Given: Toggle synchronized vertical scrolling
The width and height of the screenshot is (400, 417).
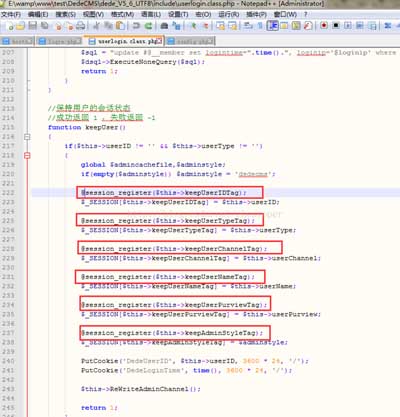Looking at the screenshot, I should (220, 26).
